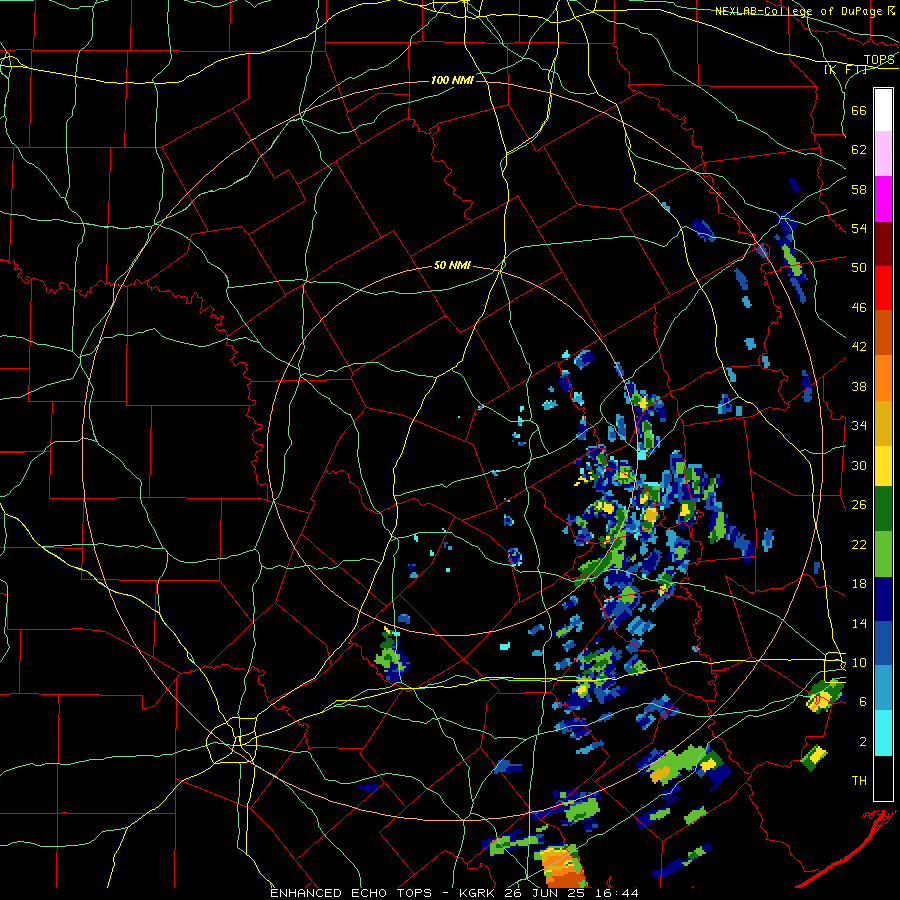The width and height of the screenshot is (900, 900).
Task: Click the 50 legend value
Action: [859, 268]
